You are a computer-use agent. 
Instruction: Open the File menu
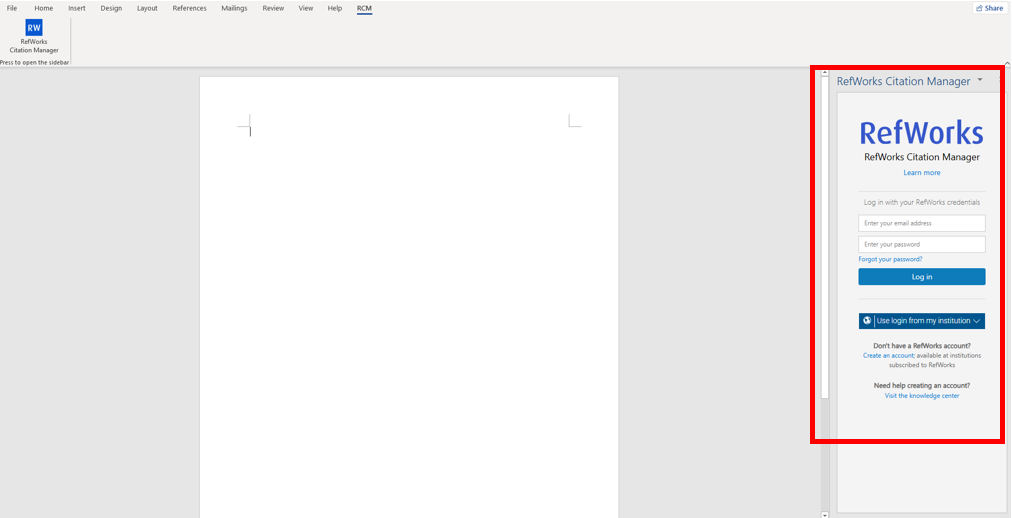click(x=12, y=8)
